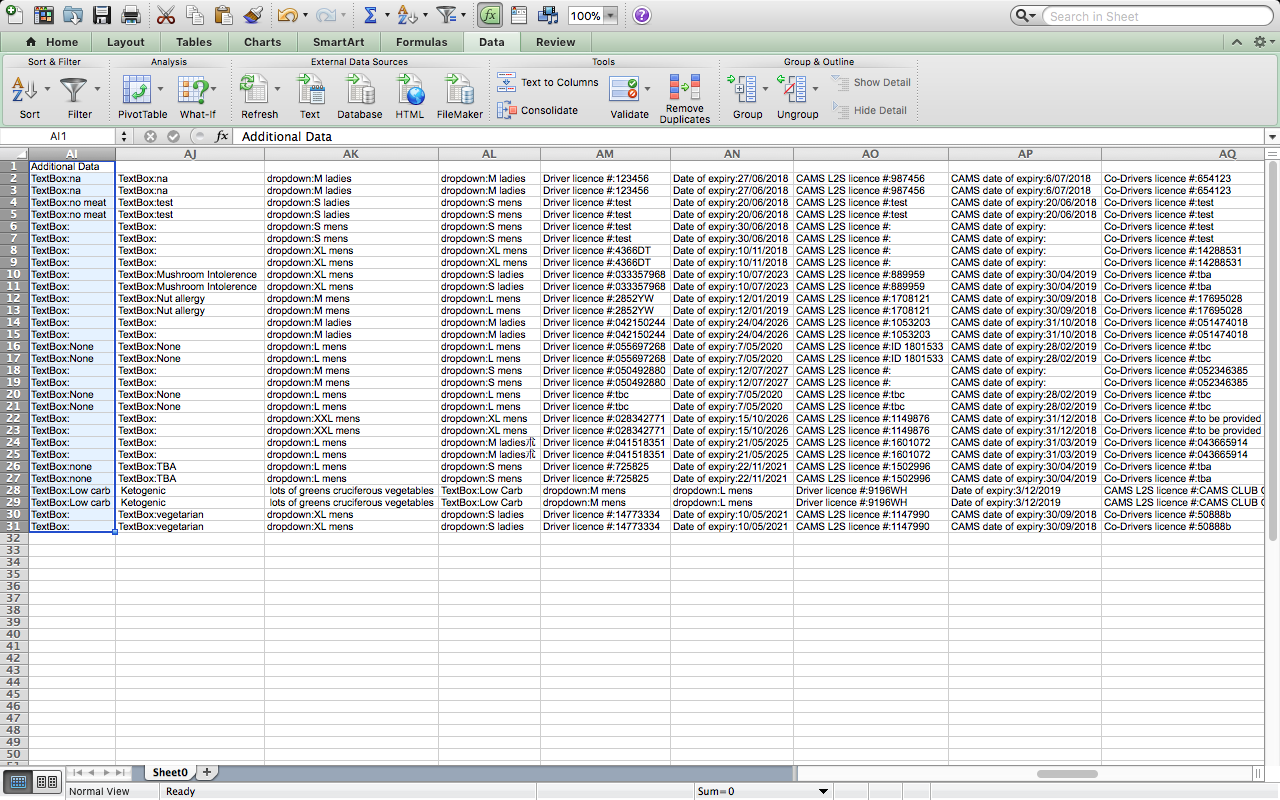Viewport: 1280px width, 800px height.
Task: Click the Remove Duplicates icon
Action: point(685,89)
